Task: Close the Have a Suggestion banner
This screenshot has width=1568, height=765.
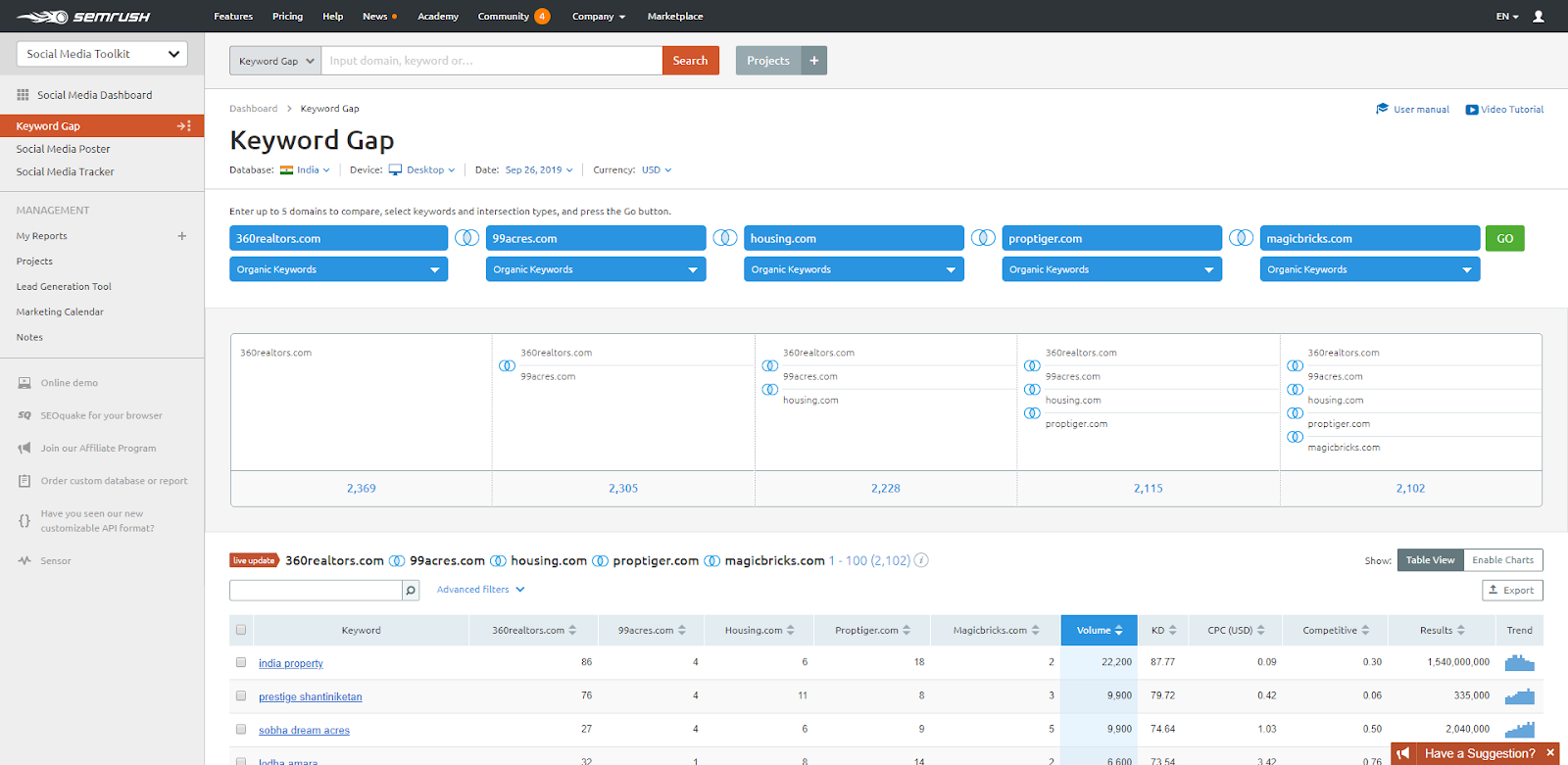Action: point(1550,753)
